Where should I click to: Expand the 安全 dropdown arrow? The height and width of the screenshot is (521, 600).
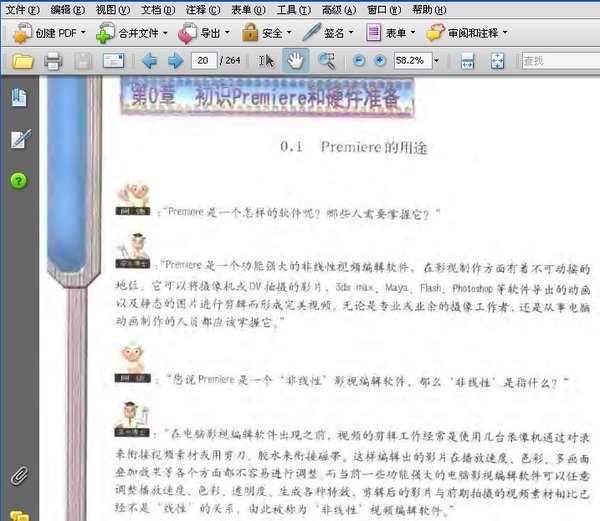tap(289, 33)
